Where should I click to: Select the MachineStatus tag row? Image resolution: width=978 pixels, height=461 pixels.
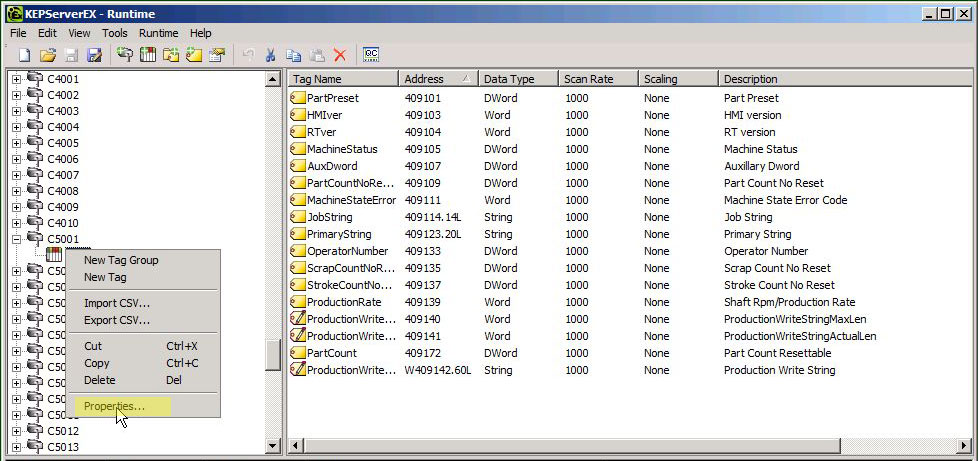341,149
